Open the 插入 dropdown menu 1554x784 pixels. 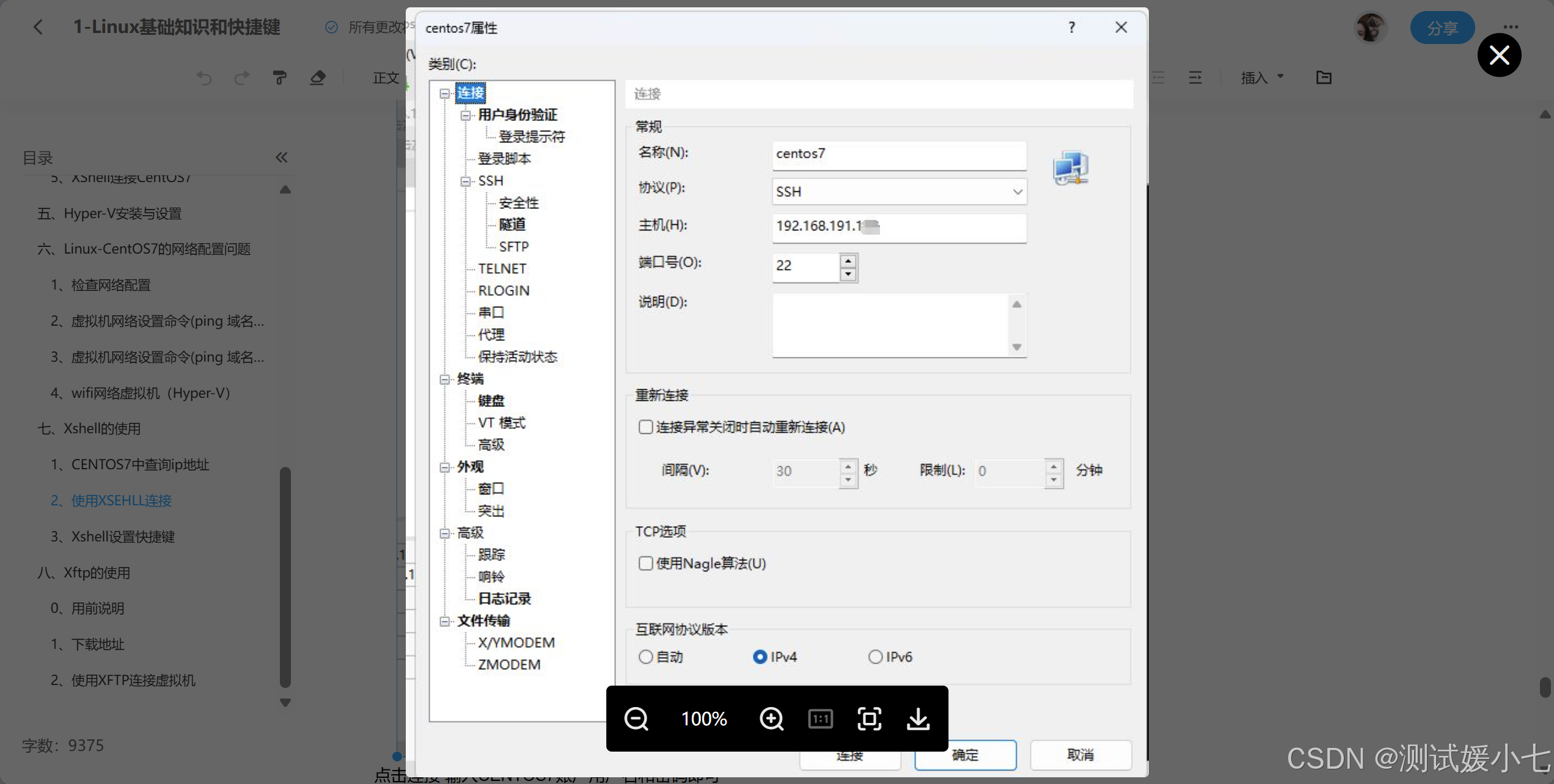(1262, 78)
